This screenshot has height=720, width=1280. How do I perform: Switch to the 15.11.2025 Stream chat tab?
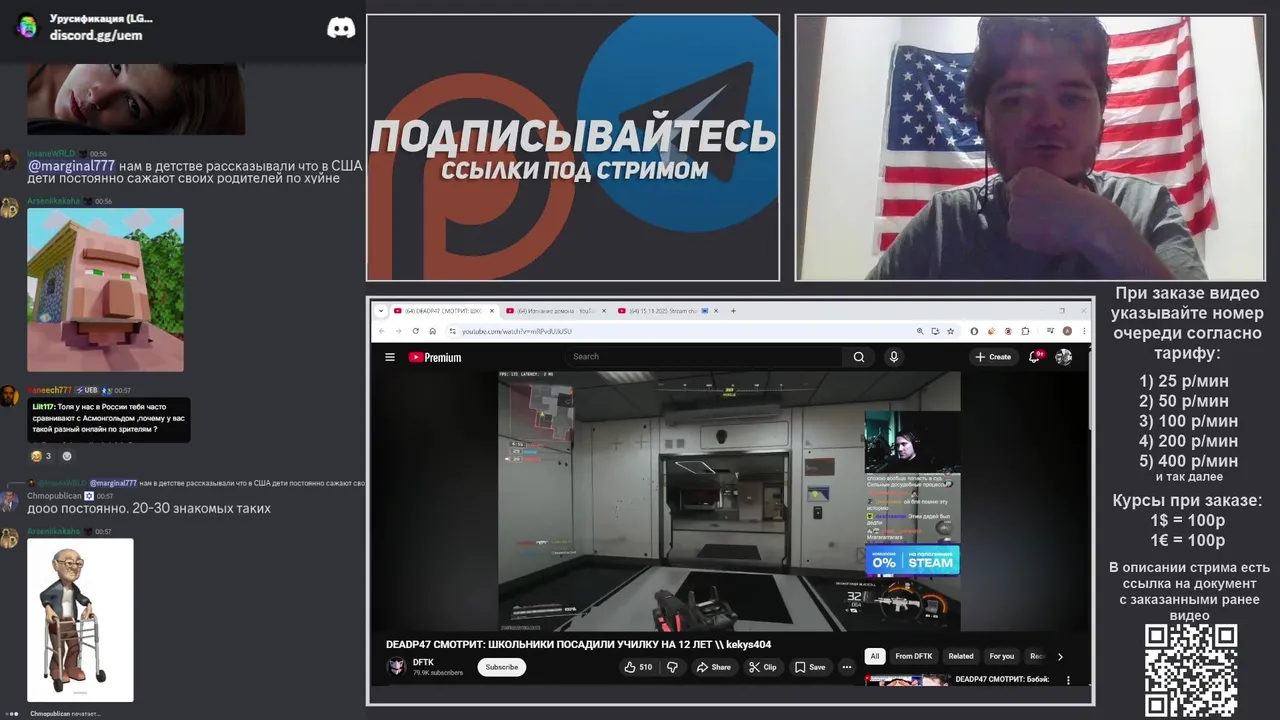(668, 311)
